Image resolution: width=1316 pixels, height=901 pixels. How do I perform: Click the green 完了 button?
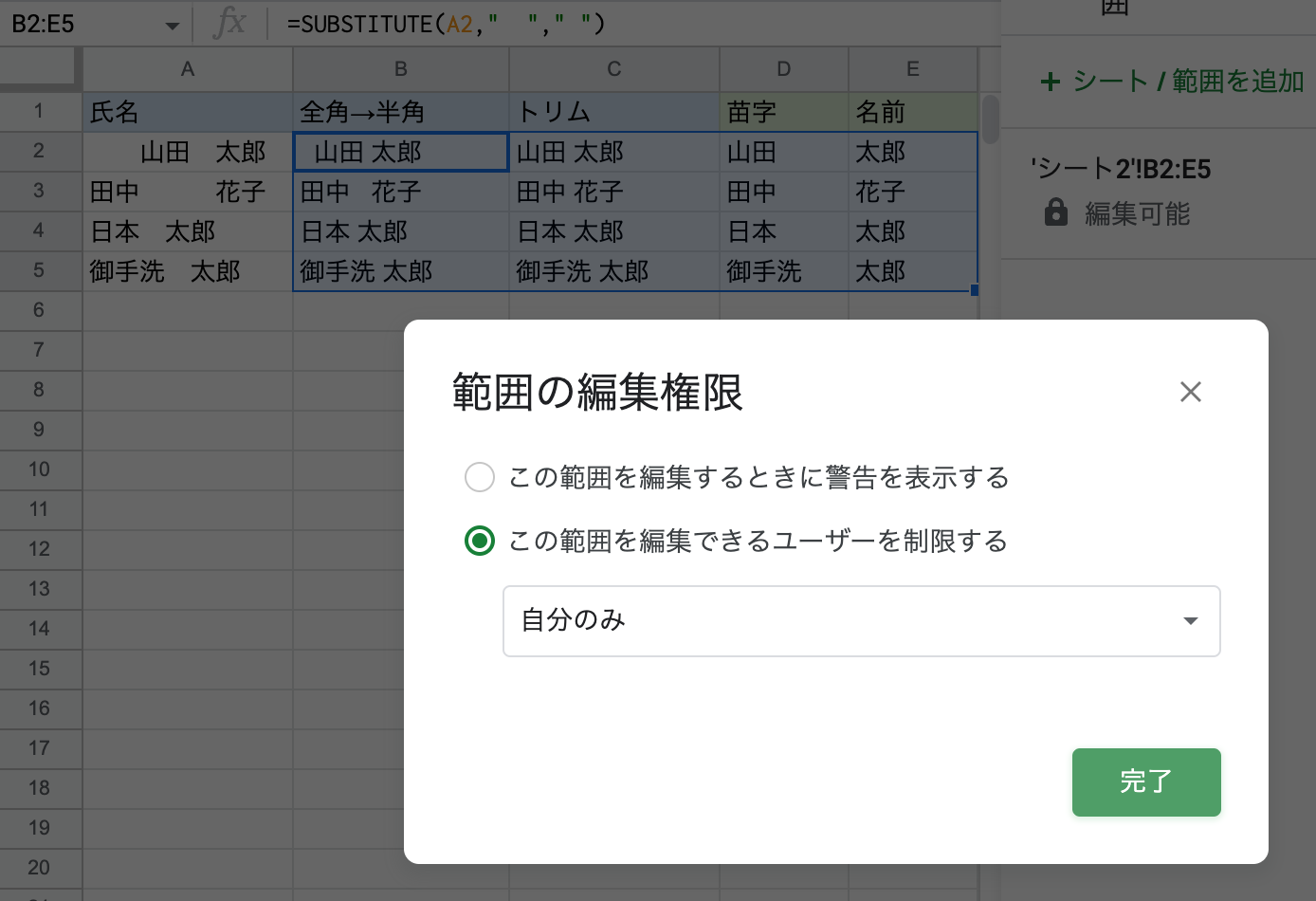1145,781
